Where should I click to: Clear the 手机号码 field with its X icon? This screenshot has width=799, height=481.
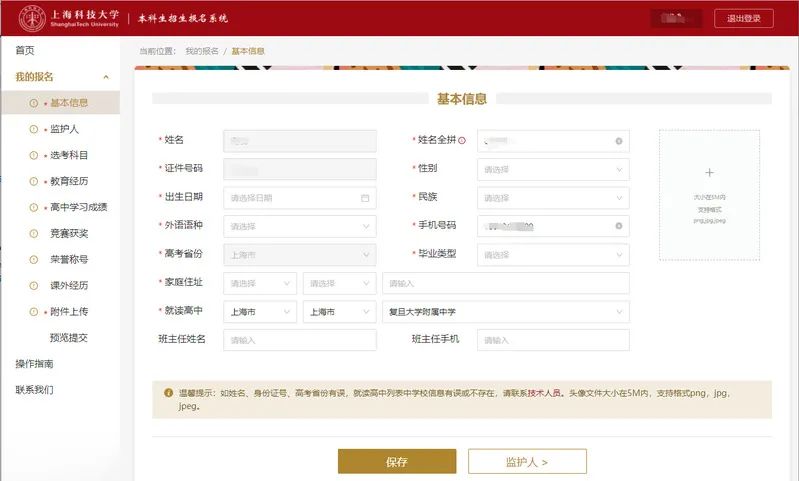click(618, 226)
